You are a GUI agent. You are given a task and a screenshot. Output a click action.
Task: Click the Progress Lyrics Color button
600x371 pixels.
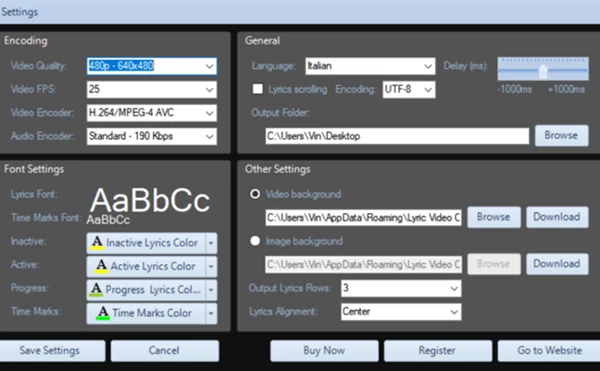pyautogui.click(x=146, y=290)
